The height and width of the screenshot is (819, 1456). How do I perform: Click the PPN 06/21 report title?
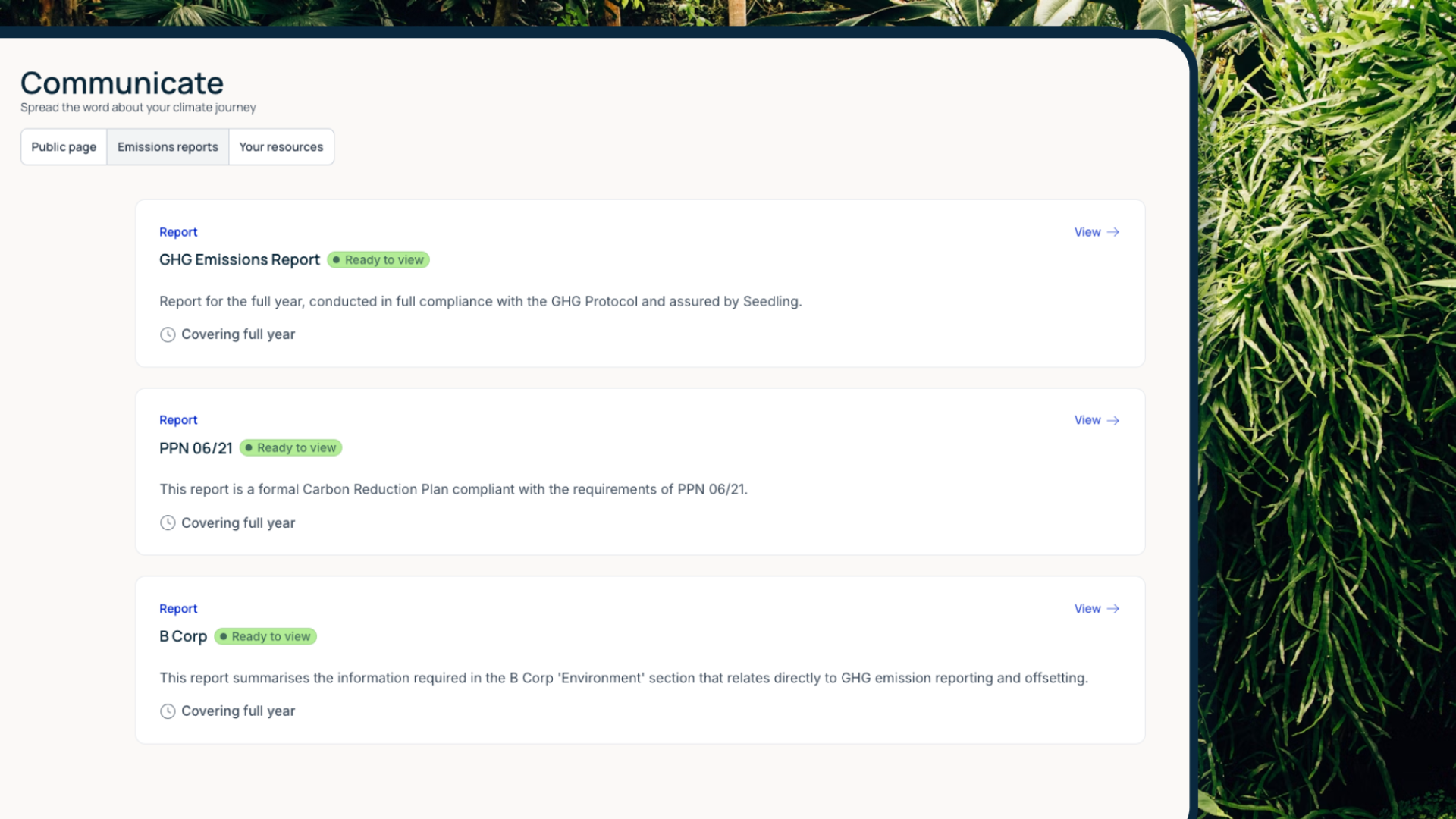pyautogui.click(x=196, y=448)
